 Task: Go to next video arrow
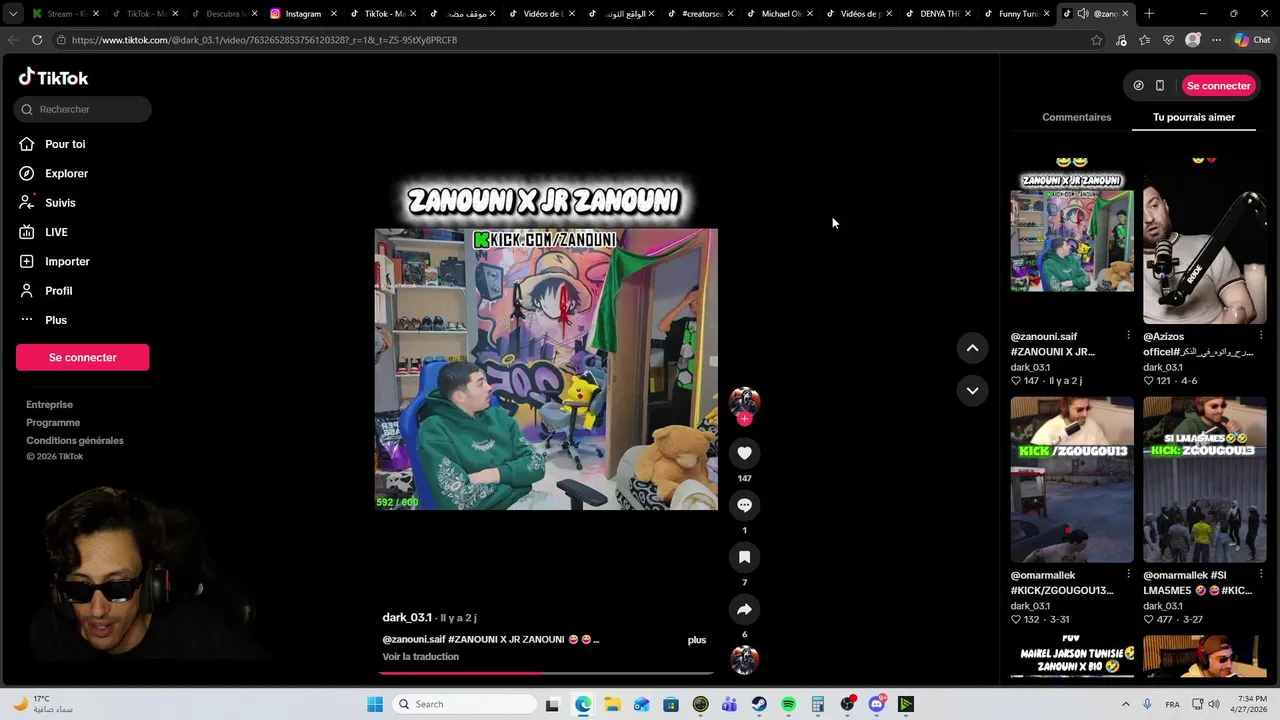tap(972, 390)
